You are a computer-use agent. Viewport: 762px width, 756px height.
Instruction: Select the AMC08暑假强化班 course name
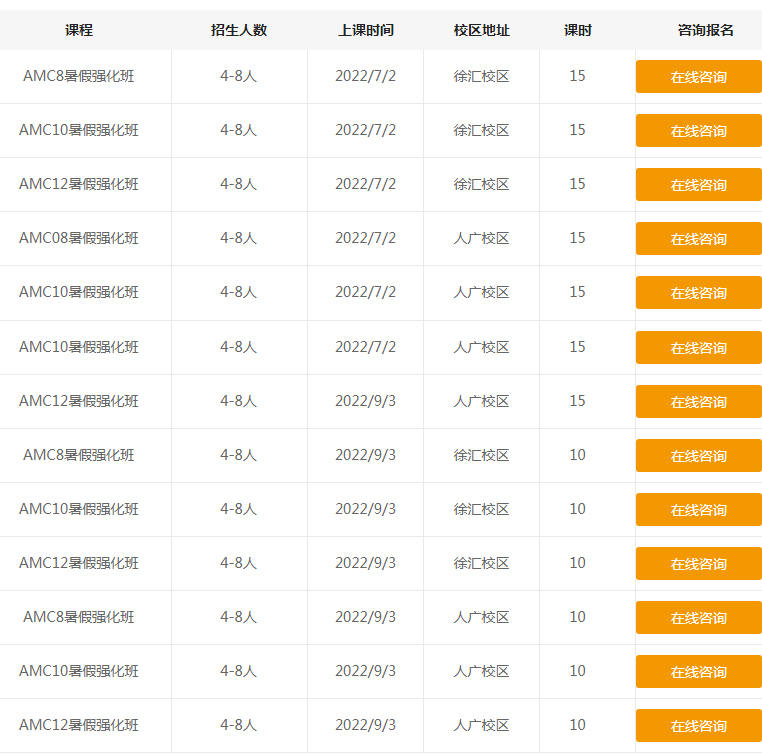[x=79, y=238]
